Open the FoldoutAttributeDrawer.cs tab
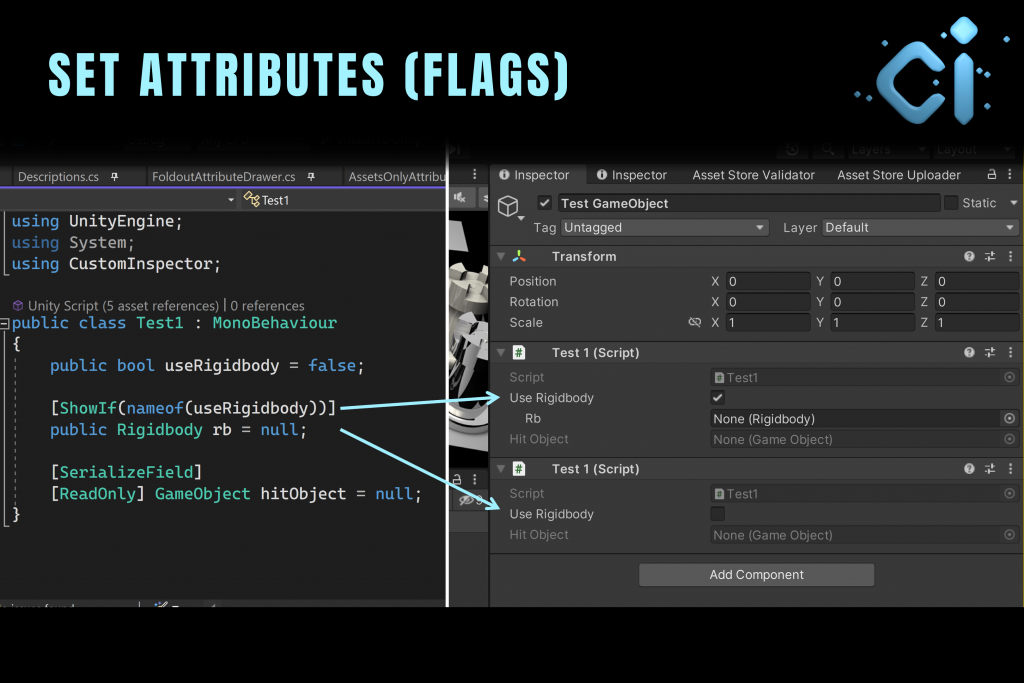This screenshot has width=1024, height=683. coord(223,177)
